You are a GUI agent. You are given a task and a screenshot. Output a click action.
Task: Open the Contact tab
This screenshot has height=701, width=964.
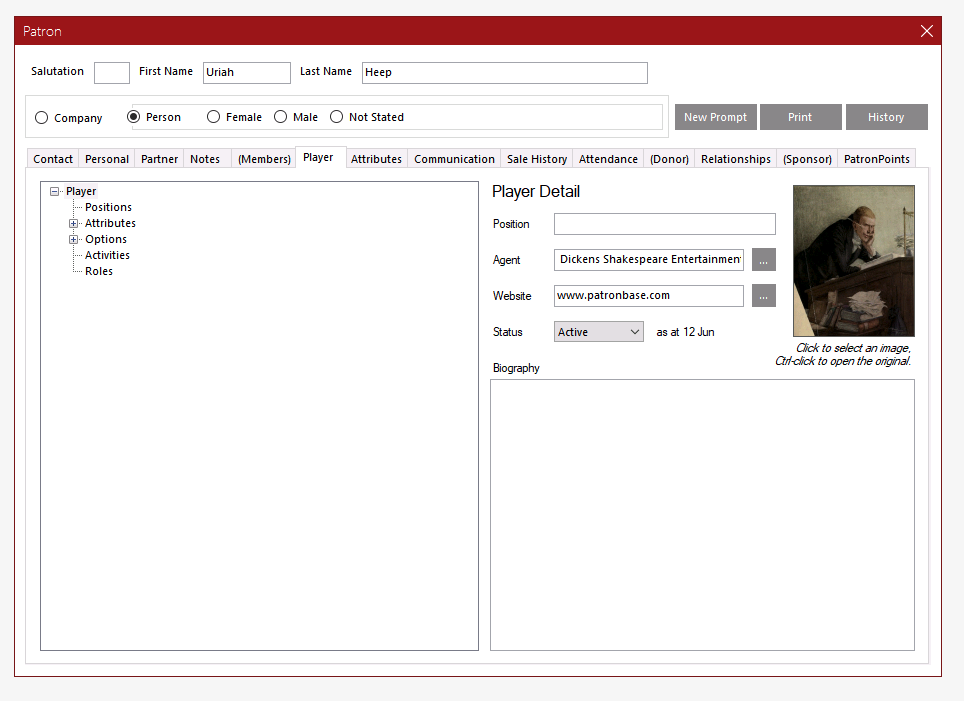tap(53, 159)
